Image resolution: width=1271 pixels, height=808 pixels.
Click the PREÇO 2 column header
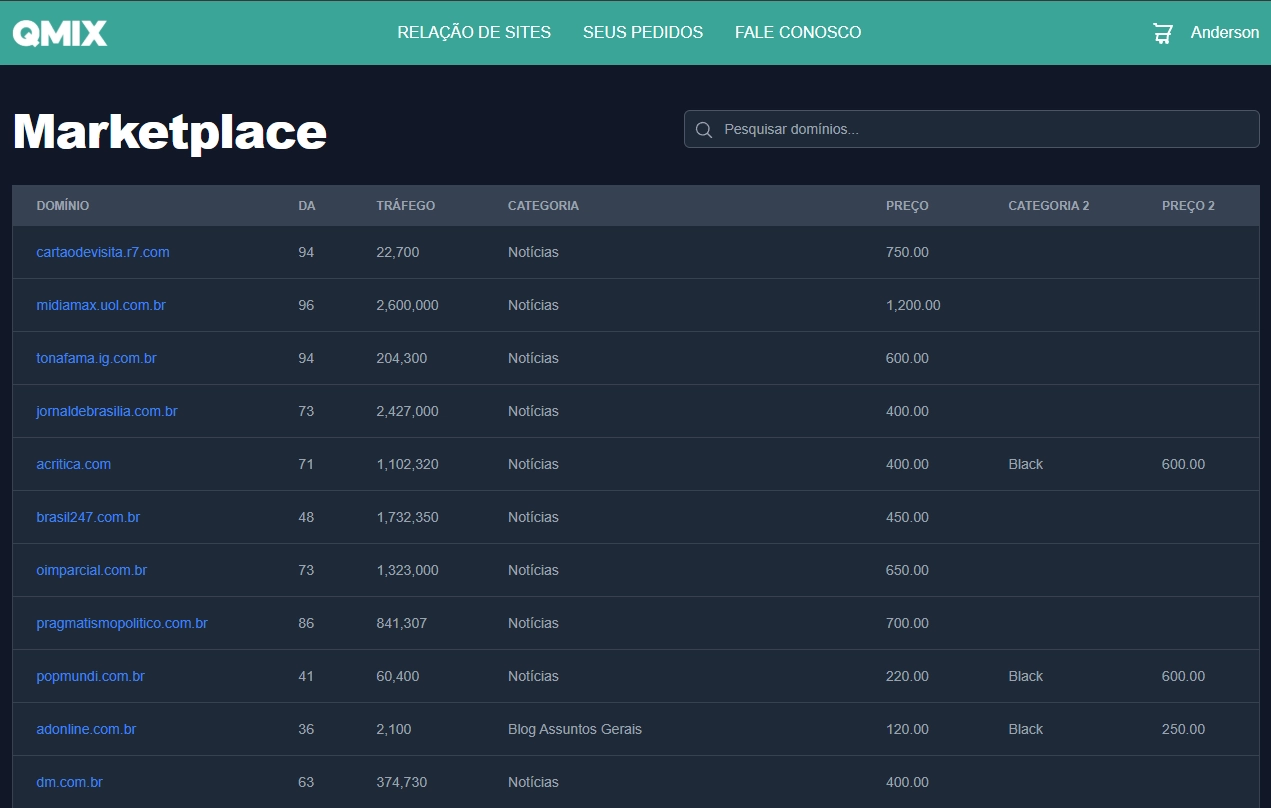(x=1188, y=206)
